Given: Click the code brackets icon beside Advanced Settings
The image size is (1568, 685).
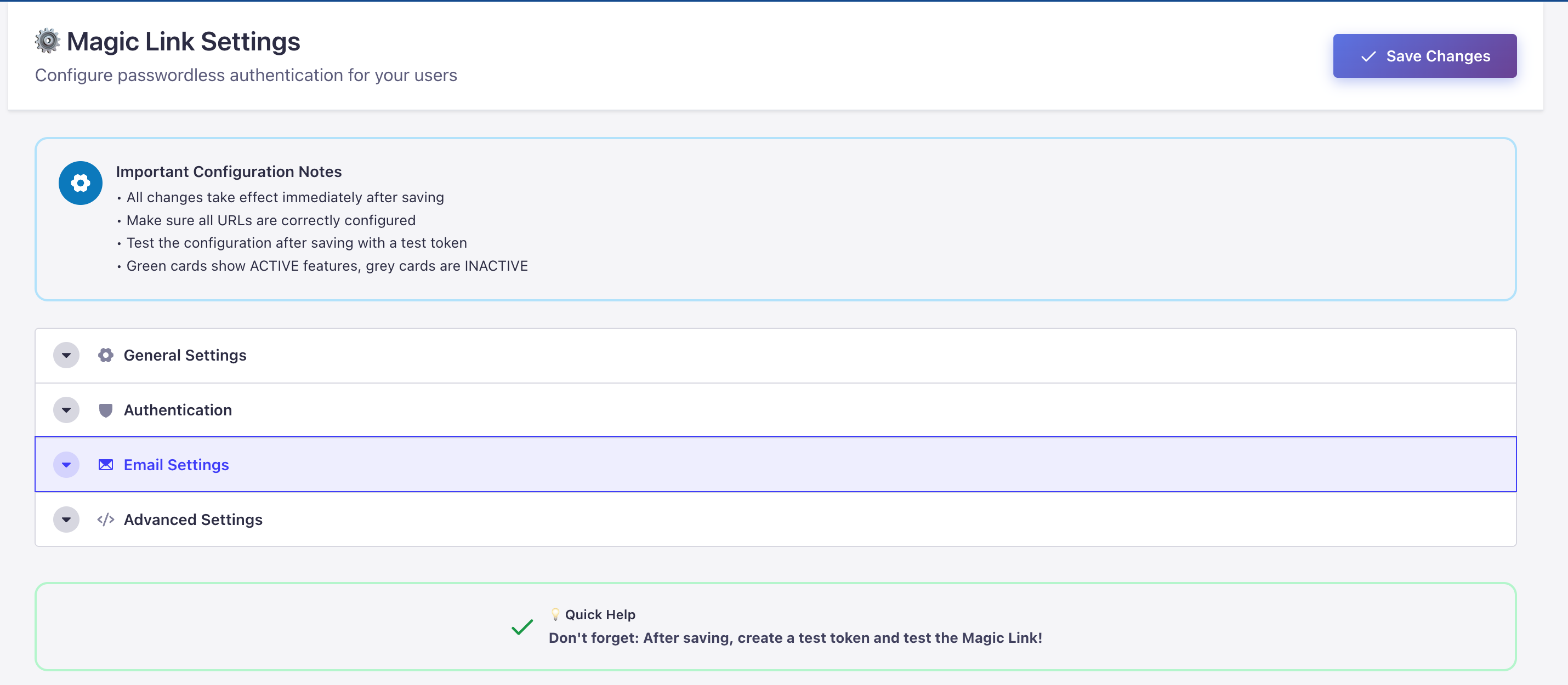Looking at the screenshot, I should tap(106, 520).
